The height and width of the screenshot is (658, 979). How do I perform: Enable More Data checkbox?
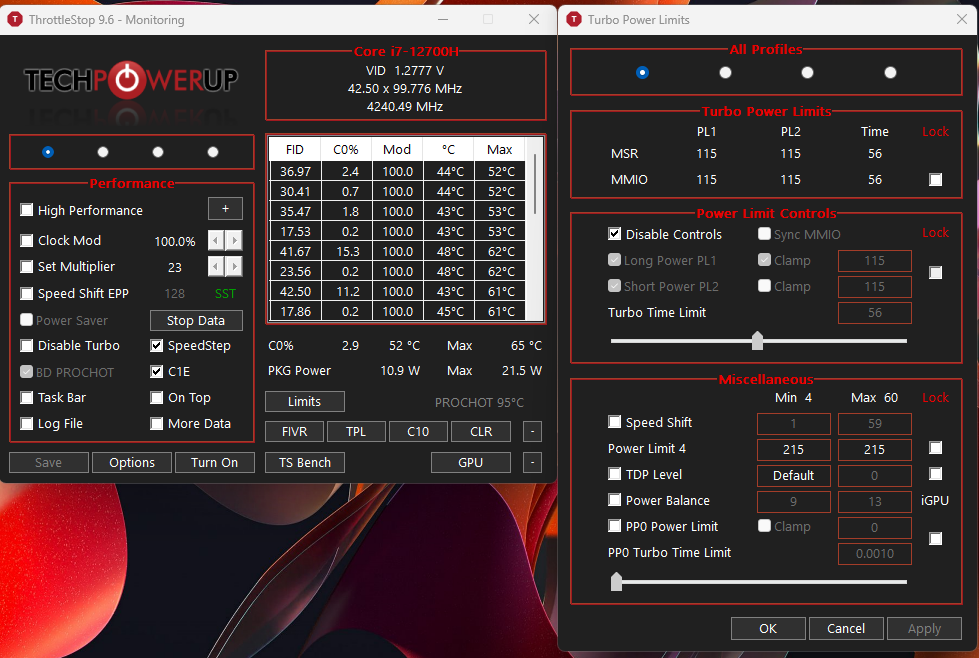pyautogui.click(x=157, y=423)
